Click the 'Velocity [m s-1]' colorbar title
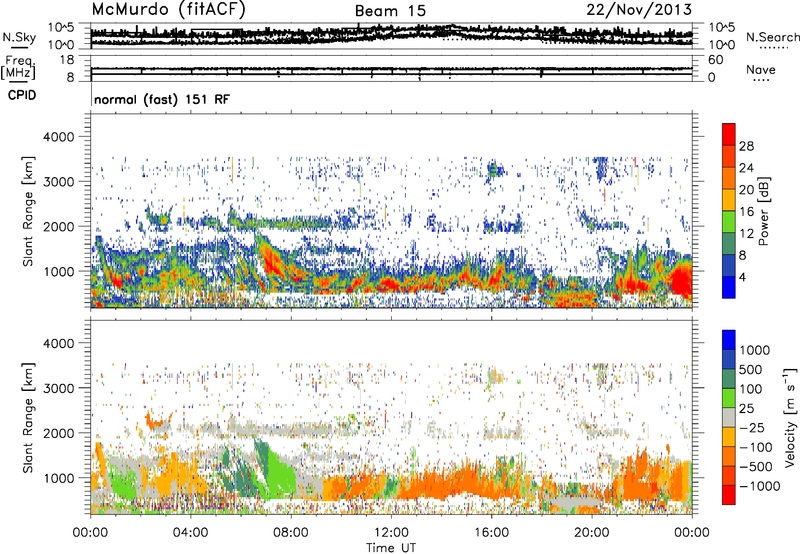Image resolution: width=800 pixels, height=554 pixels. click(790, 417)
